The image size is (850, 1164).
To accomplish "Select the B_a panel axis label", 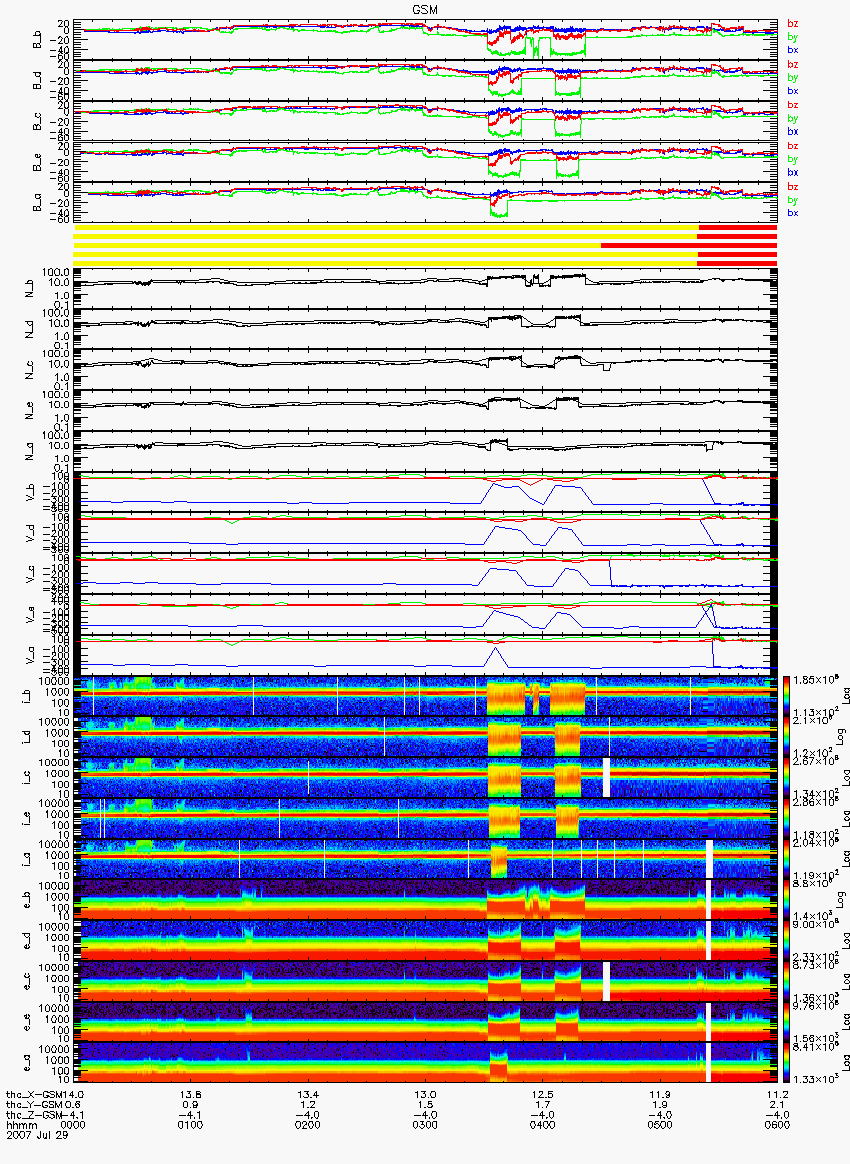I will [x=37, y=203].
